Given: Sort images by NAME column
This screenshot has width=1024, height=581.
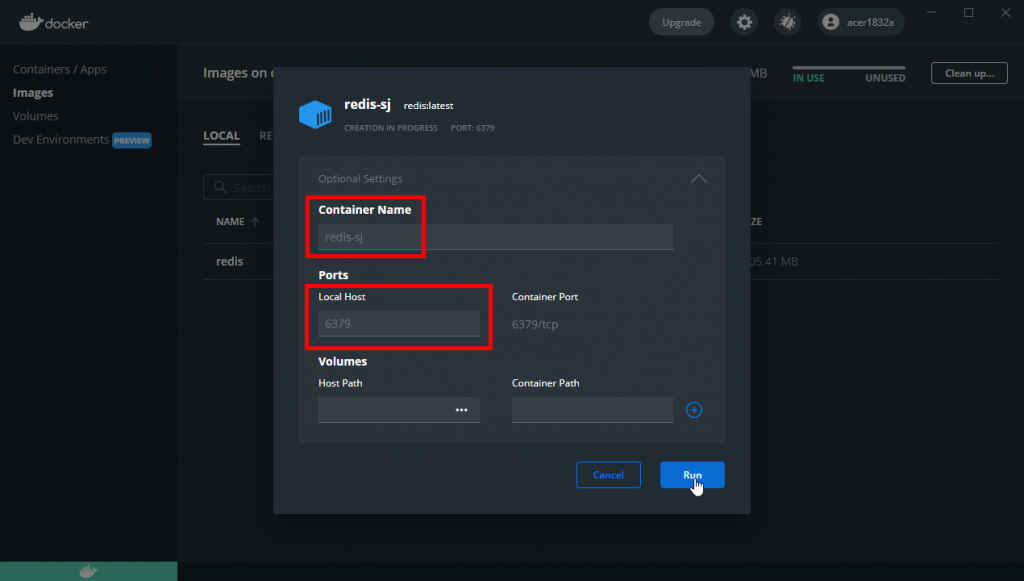Looking at the screenshot, I should 238,222.
